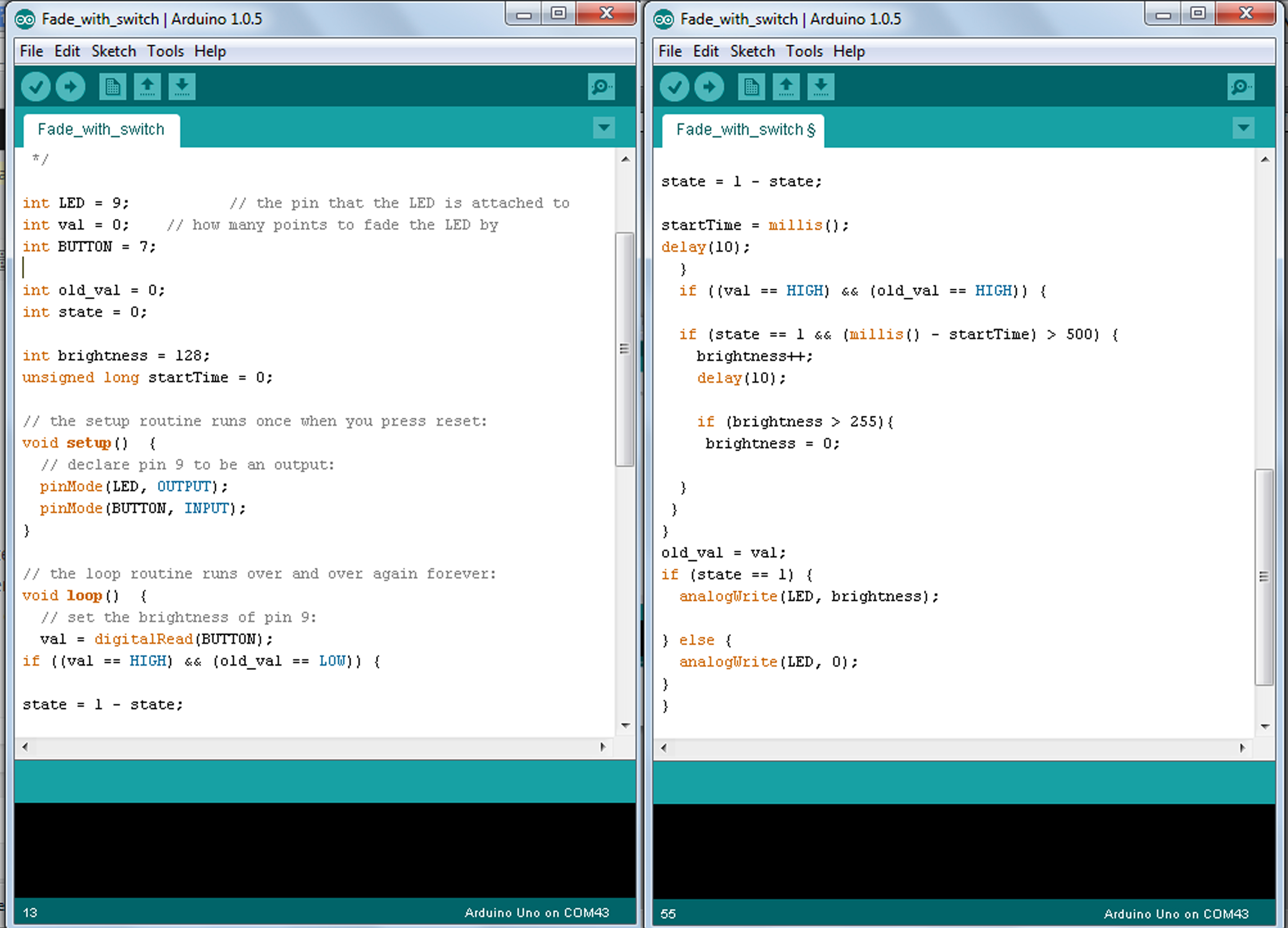Select modified Fade_with_switch § tab

click(x=744, y=130)
